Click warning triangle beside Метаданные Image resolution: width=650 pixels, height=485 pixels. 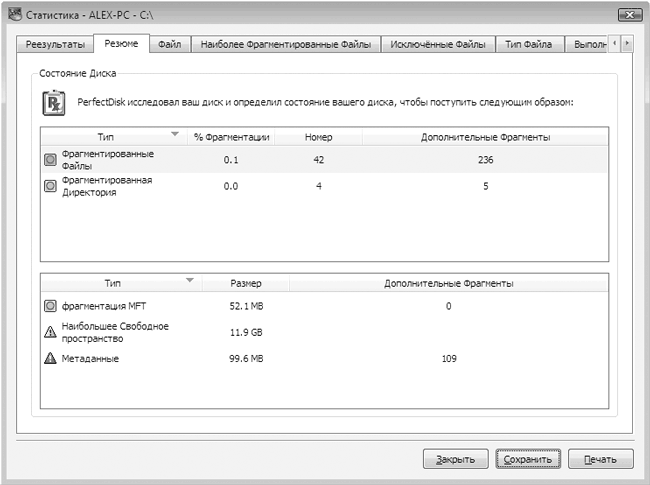(x=50, y=358)
